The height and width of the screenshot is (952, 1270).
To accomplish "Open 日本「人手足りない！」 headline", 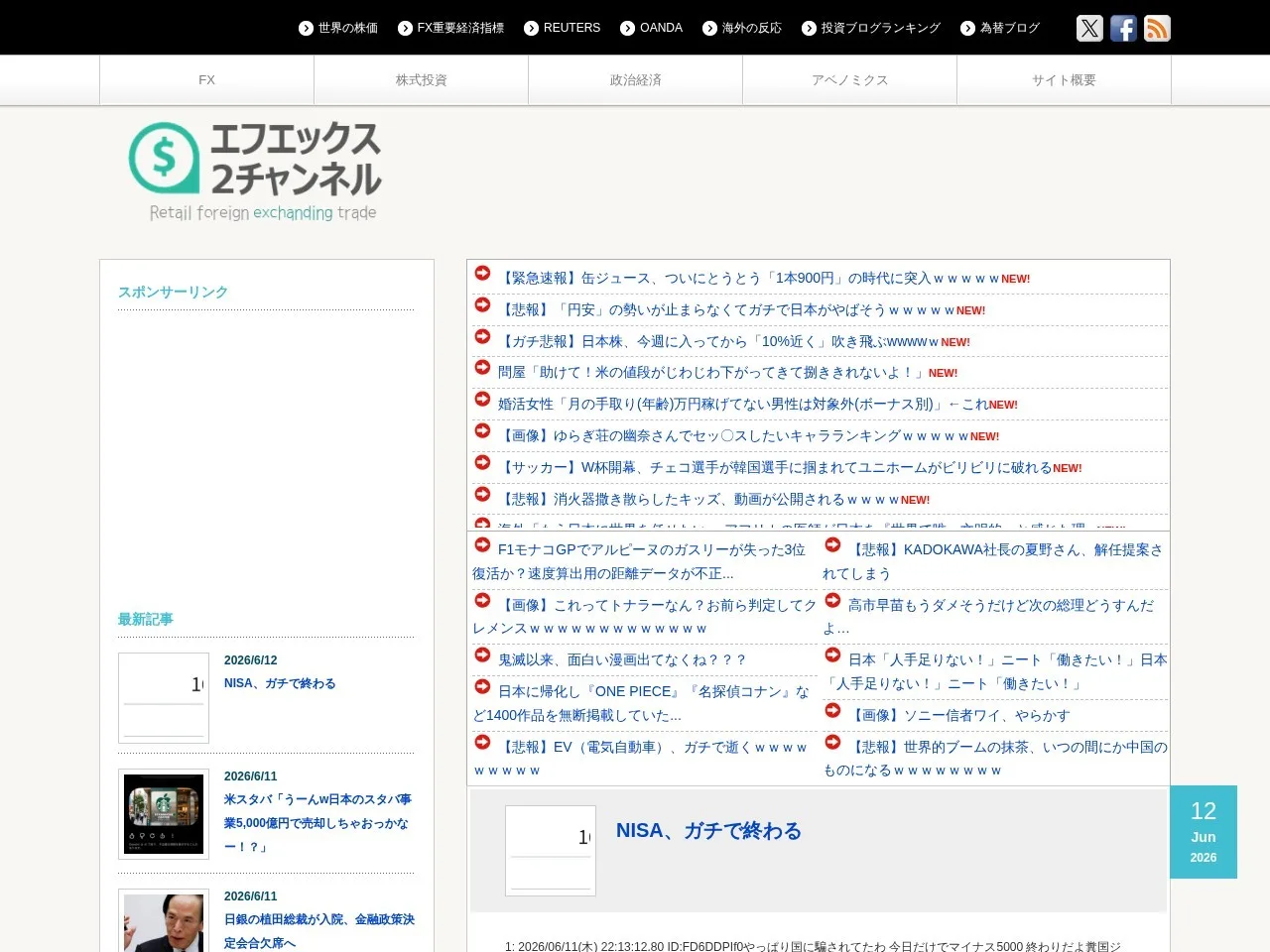I will 995,671.
